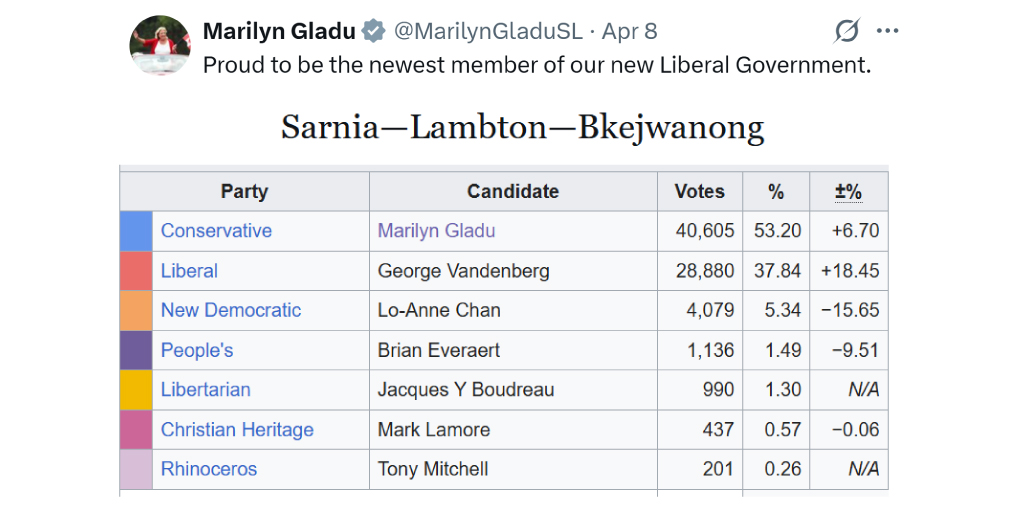Screen dimensions: 1024x512
Task: Click the blue Conservative color swatch
Action: tap(136, 231)
